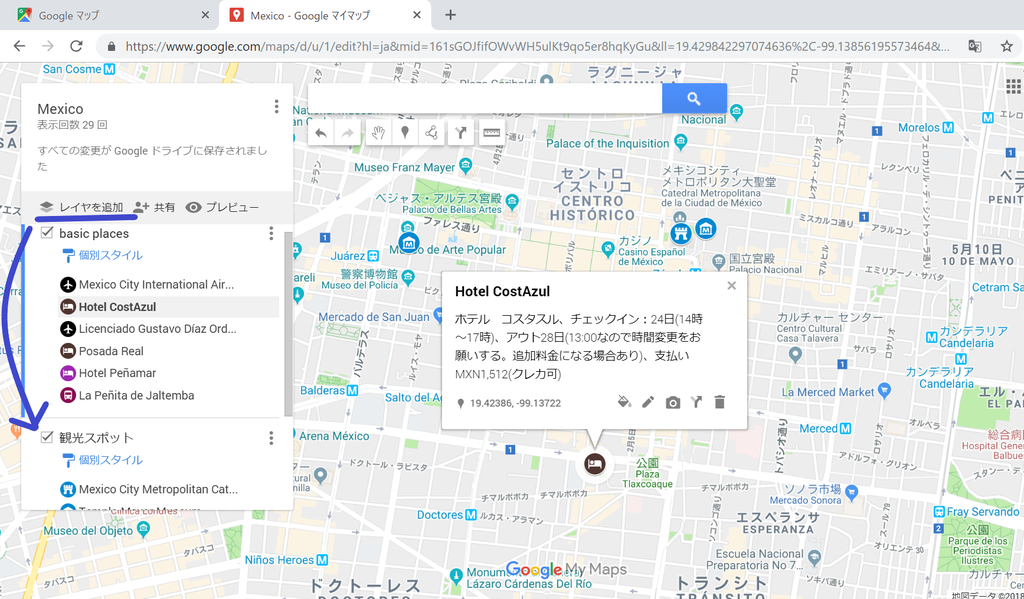Viewport: 1024px width, 599px height.
Task: Click the map search input field
Action: [x=485, y=99]
